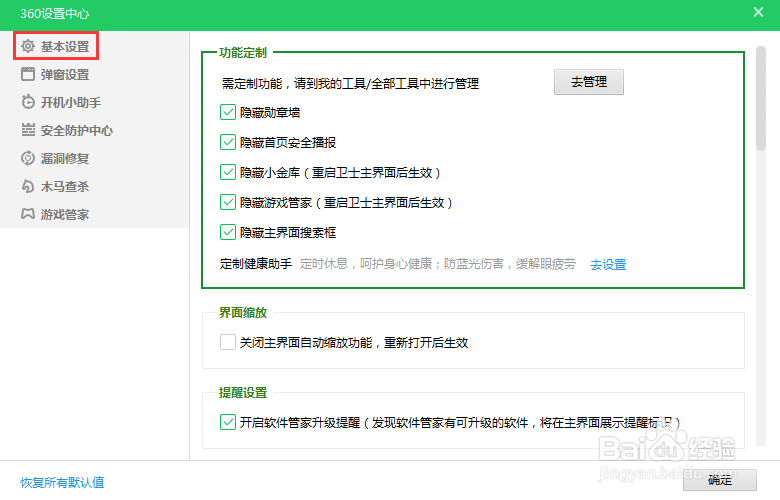Click the vertical scrollbar thumb
780x500 pixels.
(761, 98)
